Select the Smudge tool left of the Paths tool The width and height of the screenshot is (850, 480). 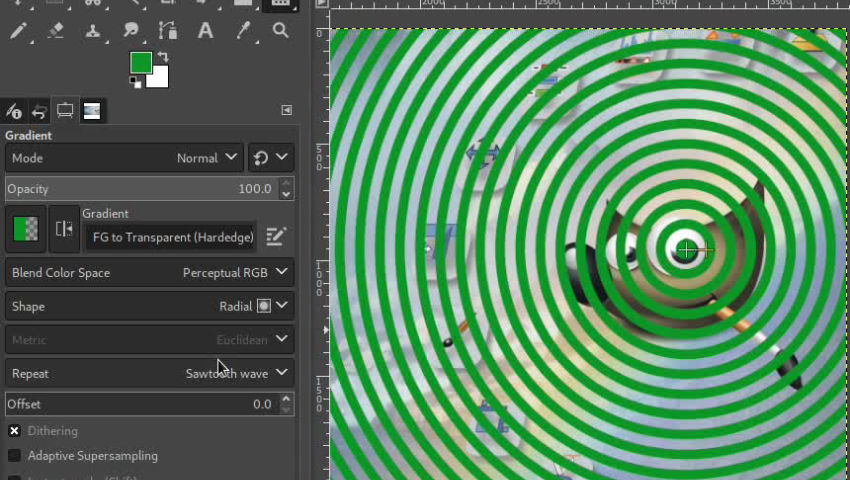(131, 30)
